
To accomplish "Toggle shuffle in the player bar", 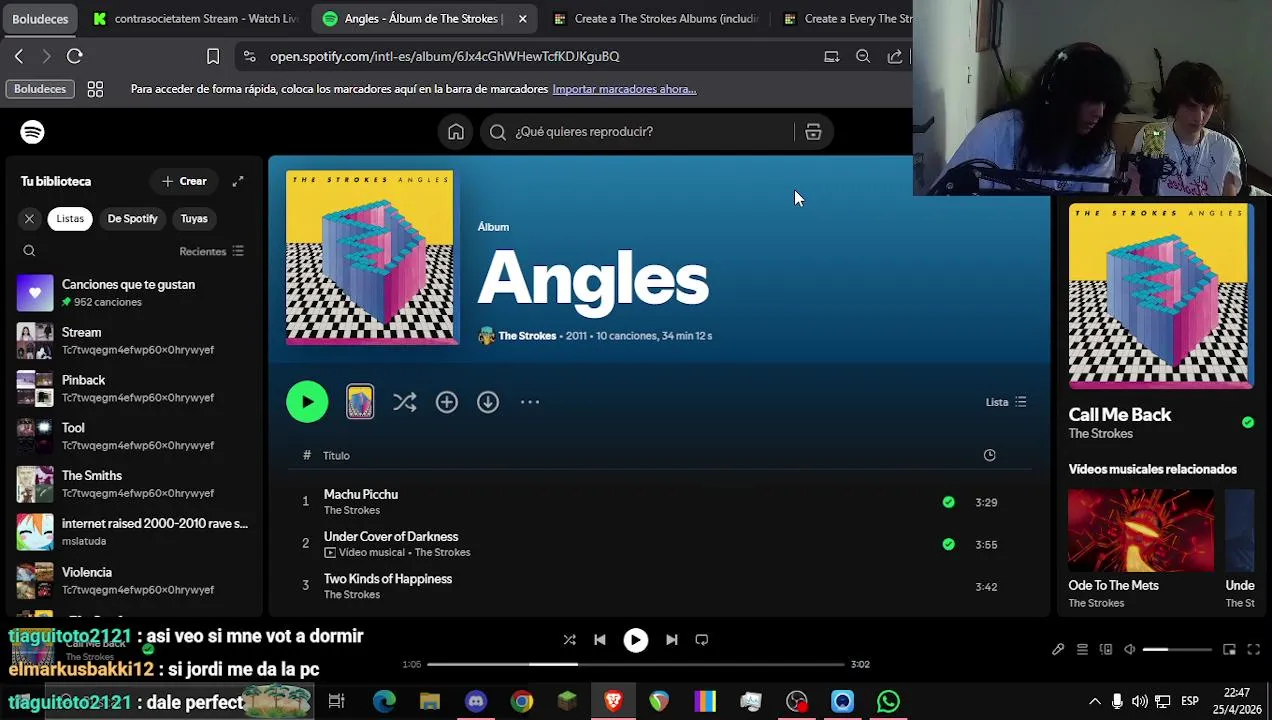I will click(x=569, y=640).
